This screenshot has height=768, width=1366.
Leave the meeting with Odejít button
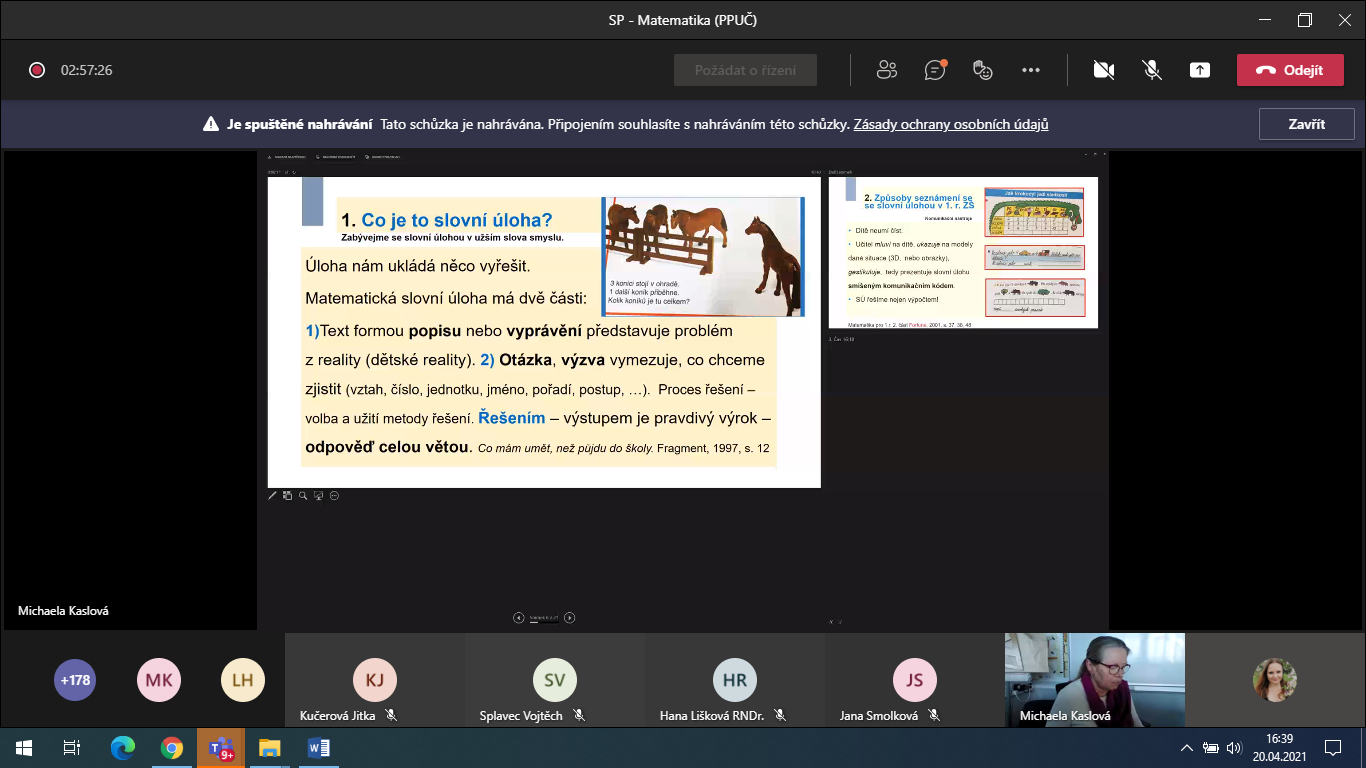(x=1289, y=70)
